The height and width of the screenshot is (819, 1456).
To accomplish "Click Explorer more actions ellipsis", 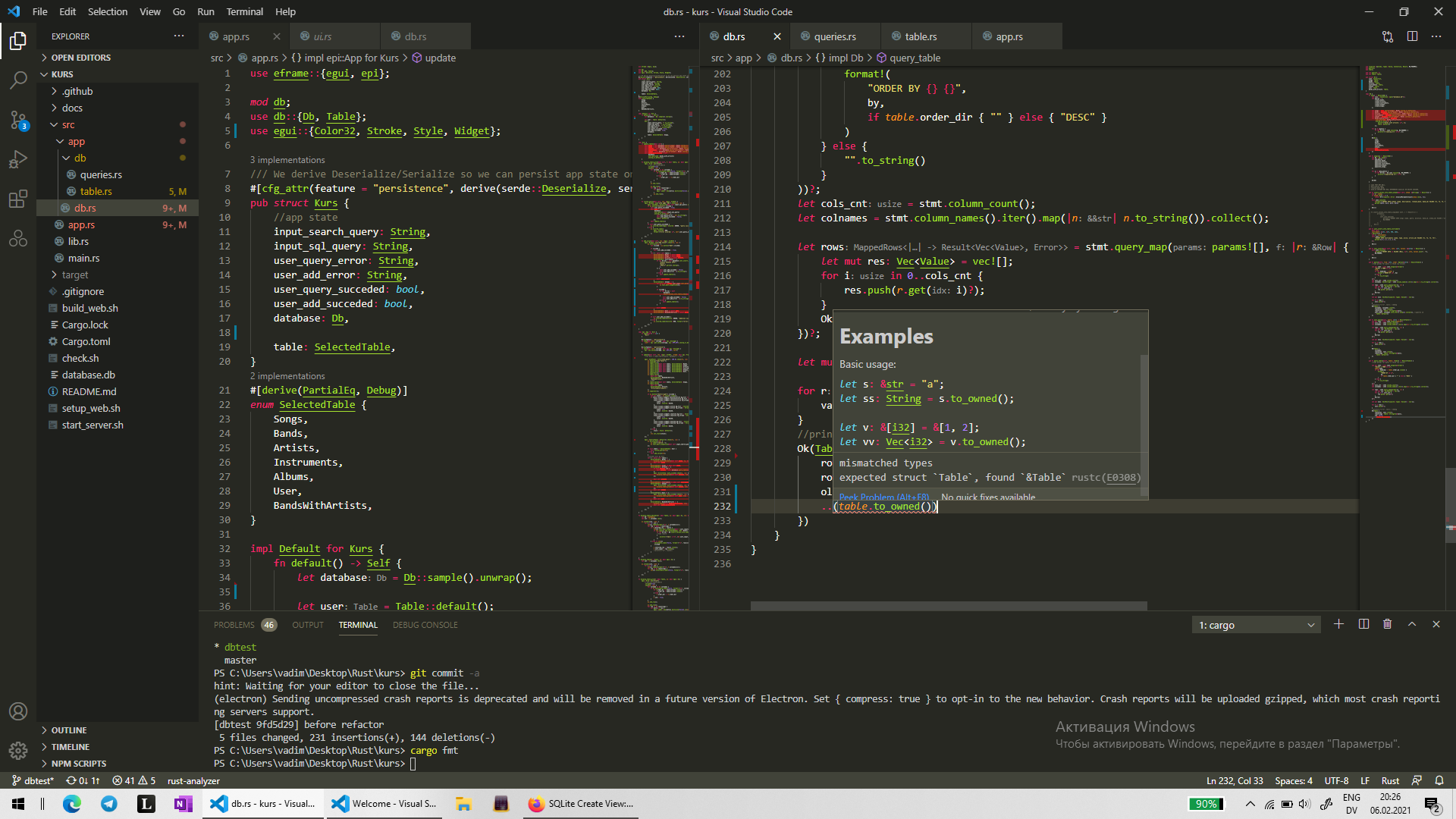I will coord(179,36).
